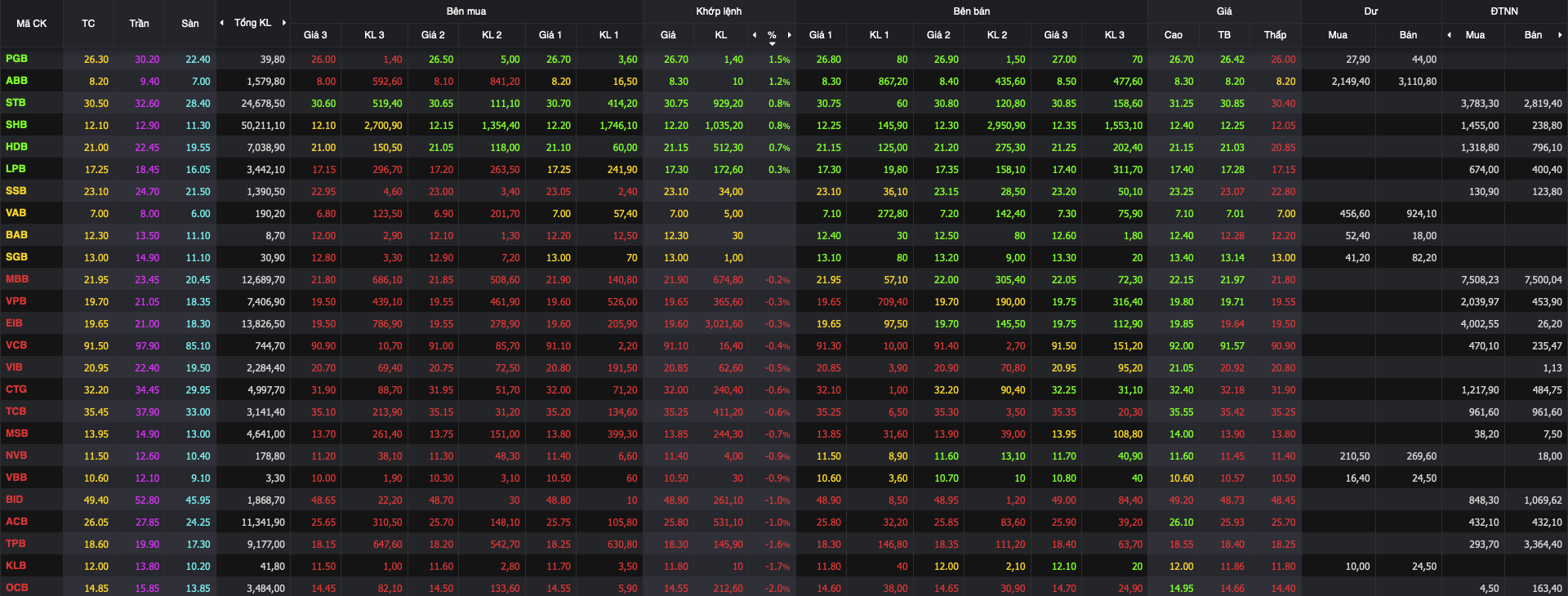Select the VIB ticker
This screenshot has height=596, width=1568.
pyautogui.click(x=14, y=367)
